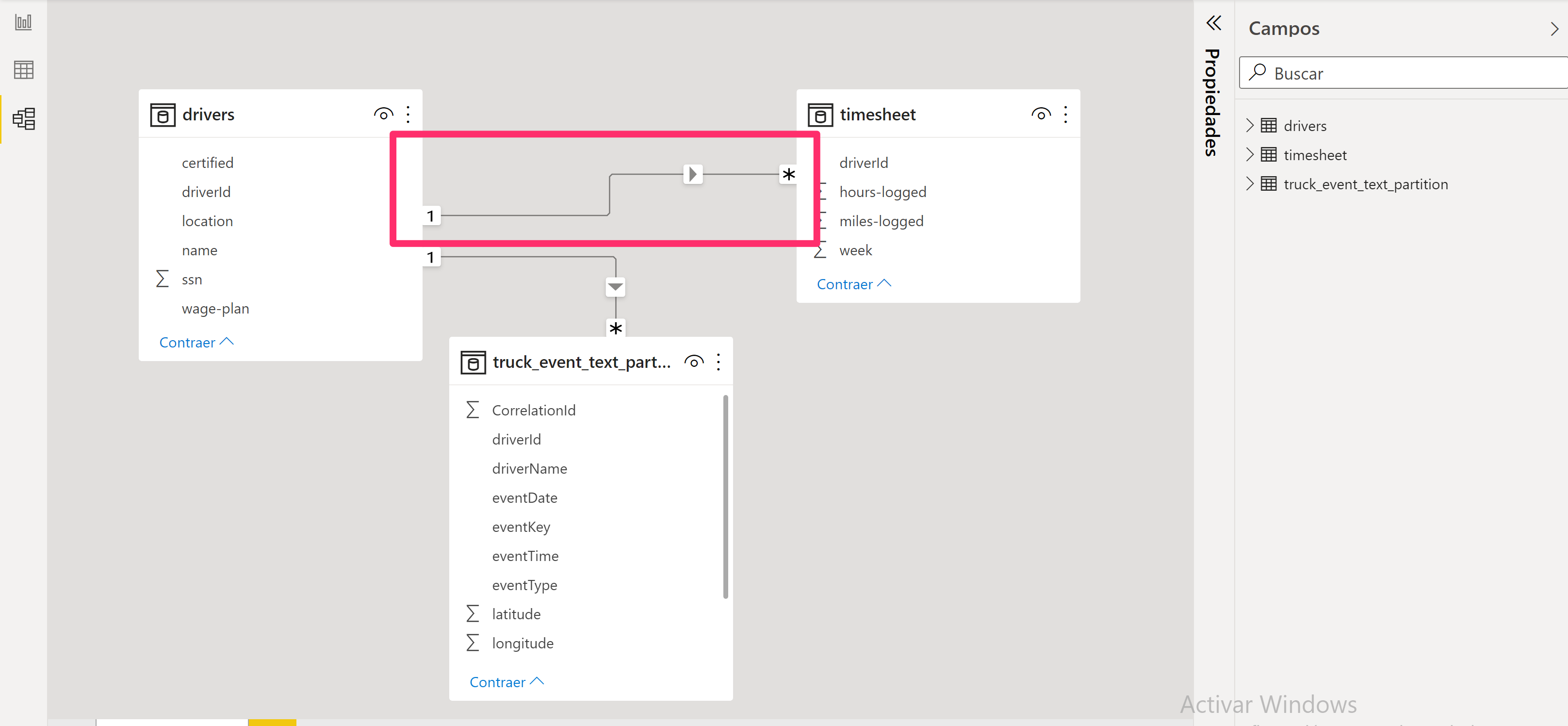1568x726 pixels.
Task: Select drivers label in Campos list
Action: pyautogui.click(x=1305, y=126)
